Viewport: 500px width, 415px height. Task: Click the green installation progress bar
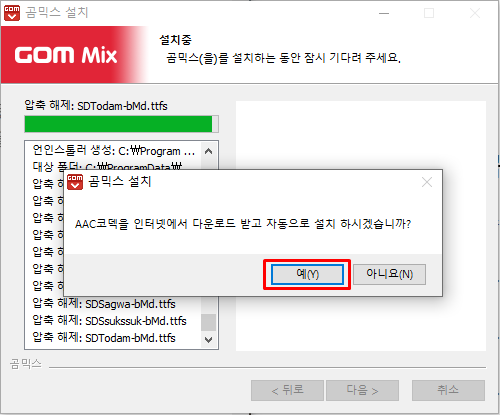pyautogui.click(x=121, y=124)
